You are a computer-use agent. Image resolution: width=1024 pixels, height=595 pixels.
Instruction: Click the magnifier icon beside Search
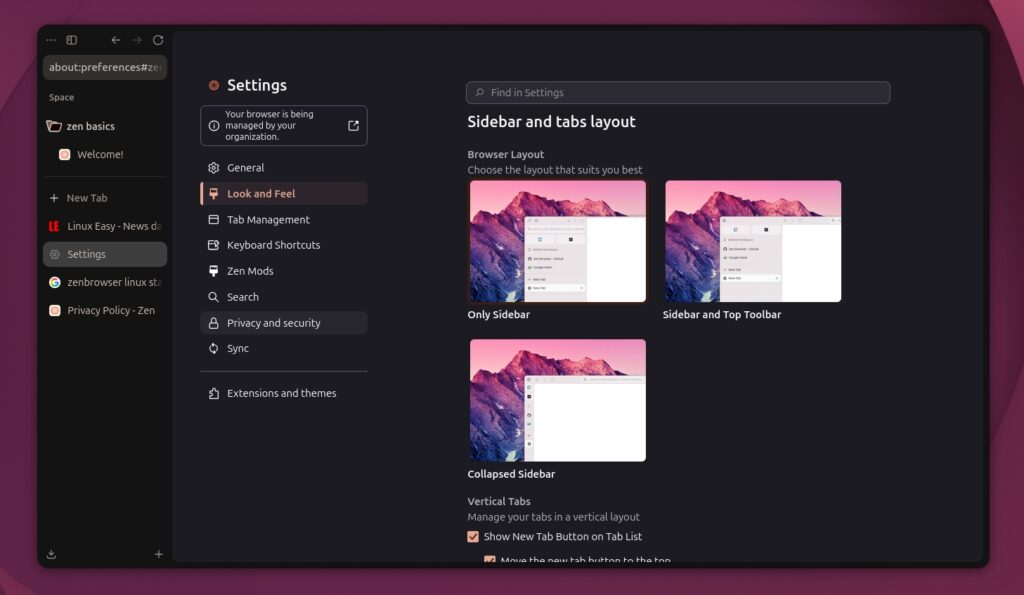click(x=214, y=297)
